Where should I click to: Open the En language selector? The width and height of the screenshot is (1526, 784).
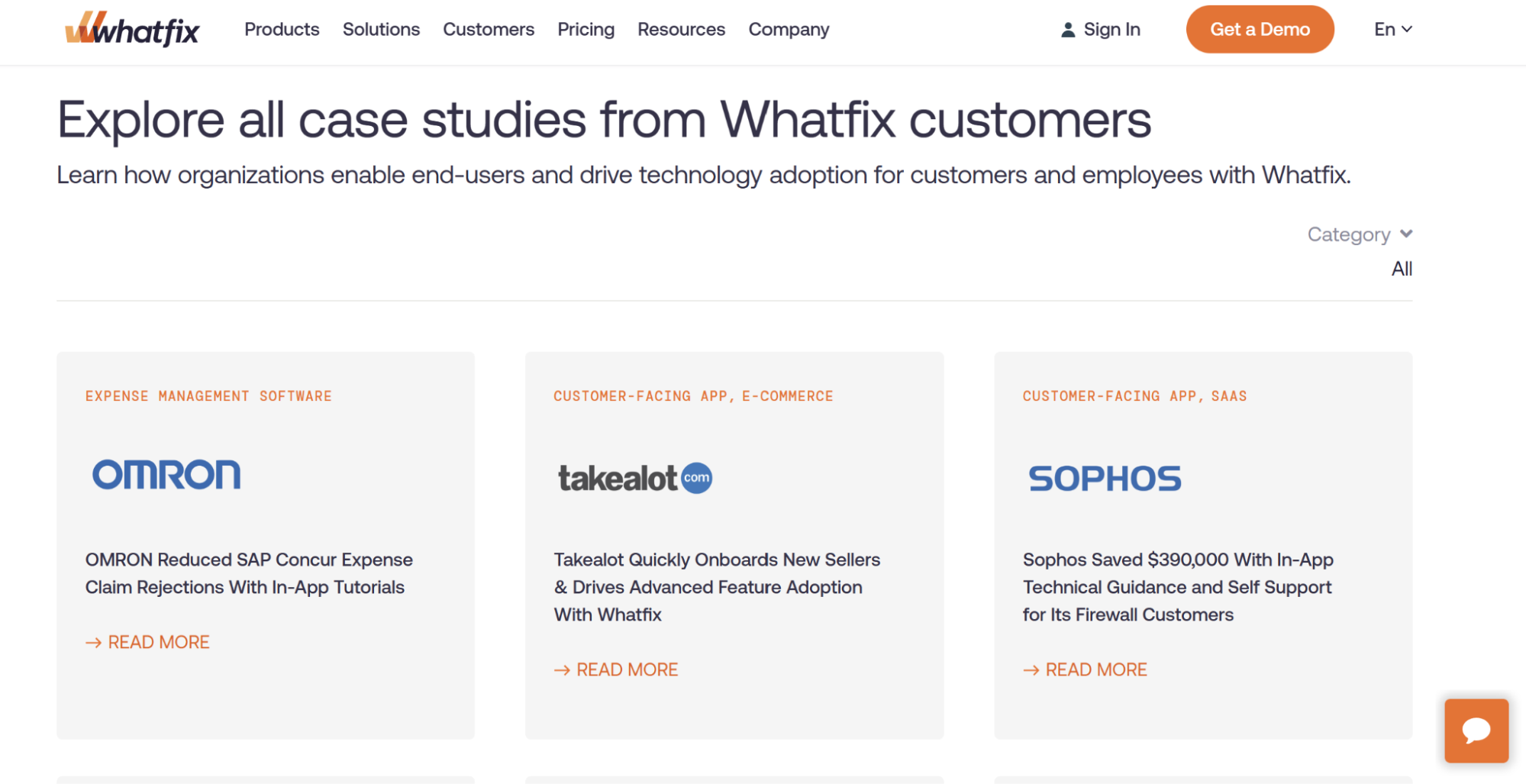pos(1392,30)
